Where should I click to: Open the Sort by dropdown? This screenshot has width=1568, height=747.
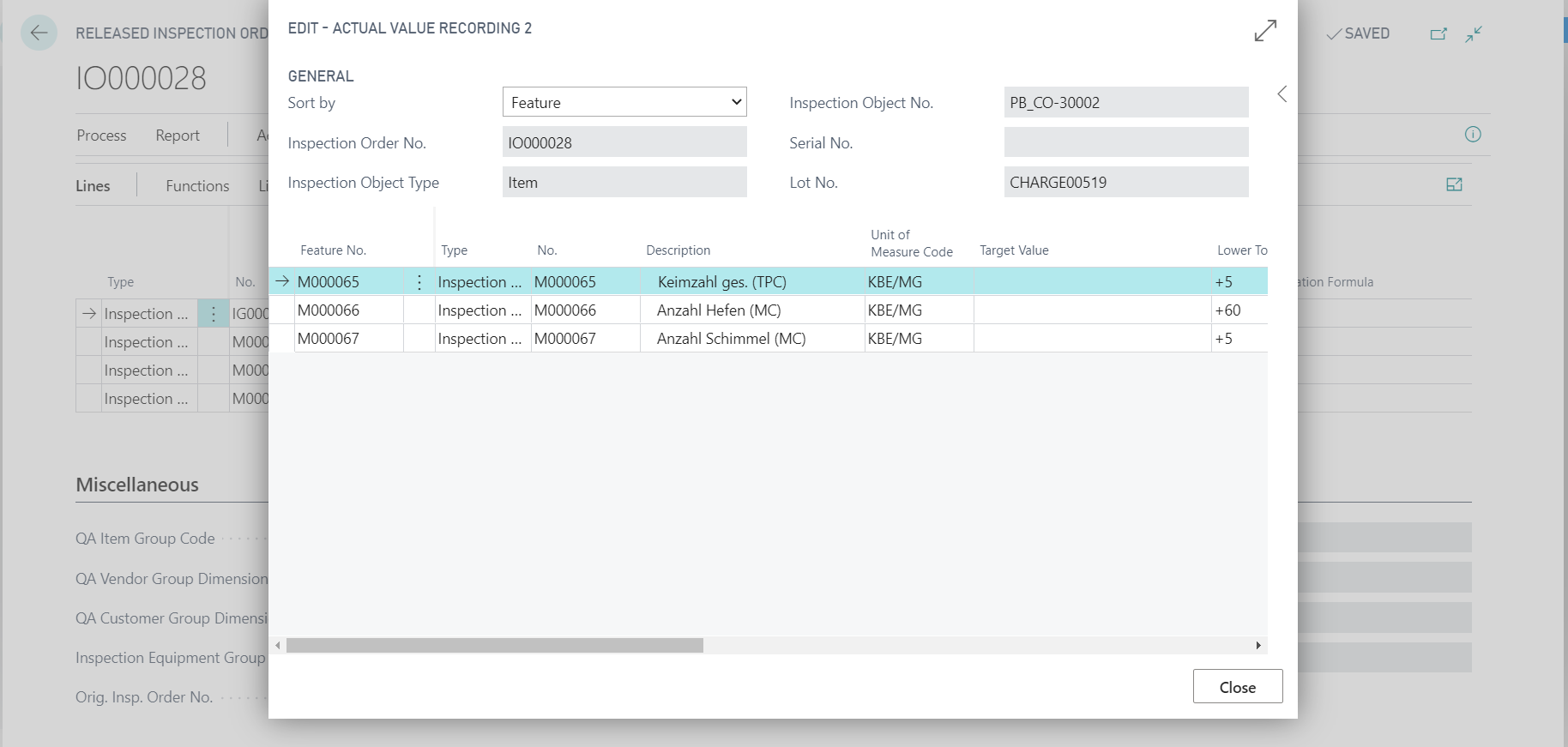(x=624, y=102)
